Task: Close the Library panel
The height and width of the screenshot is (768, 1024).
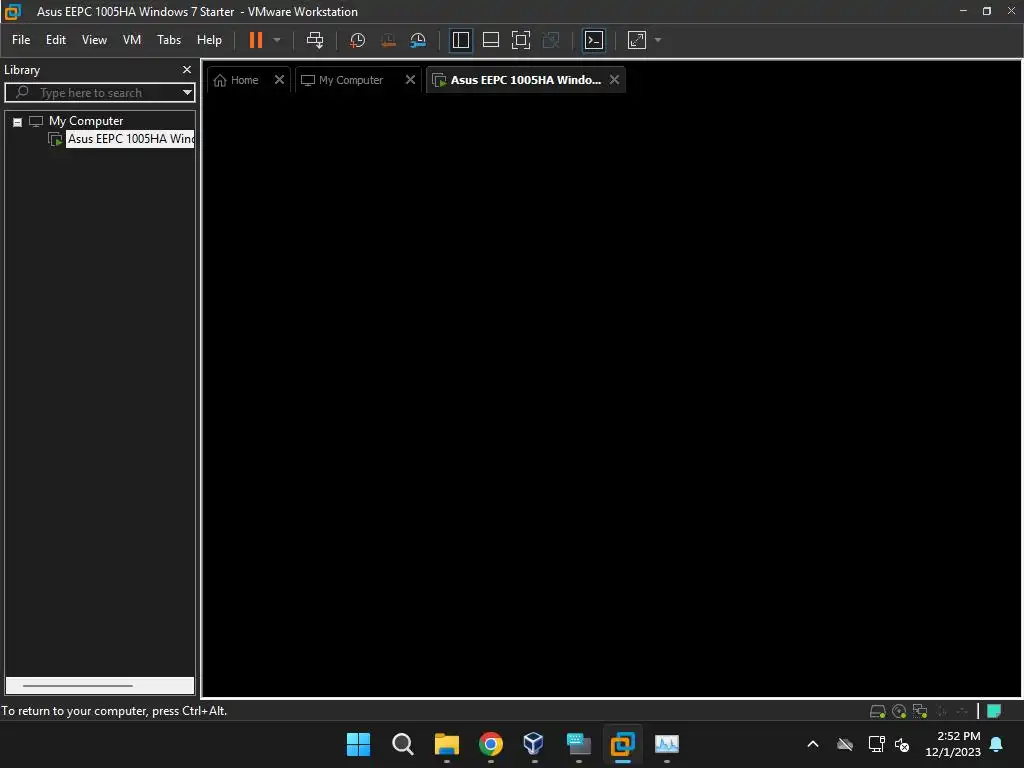Action: 187,69
